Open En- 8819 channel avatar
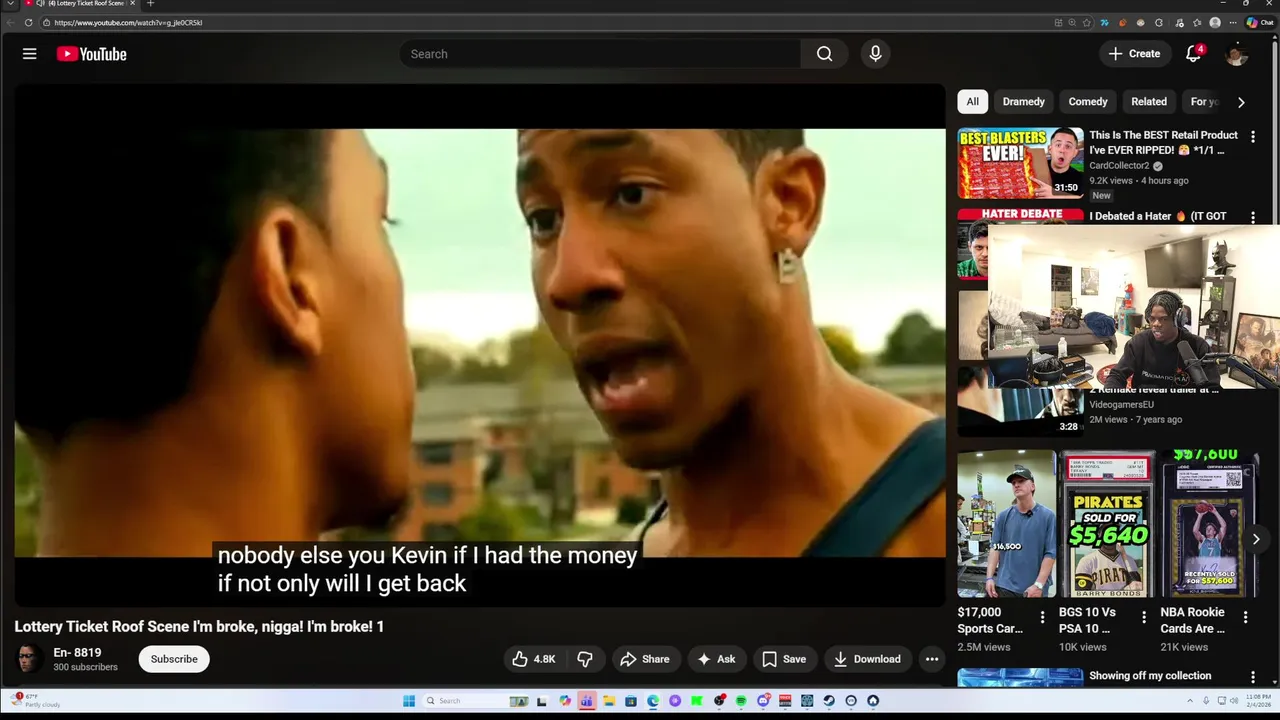This screenshot has width=1280, height=720. click(30, 659)
